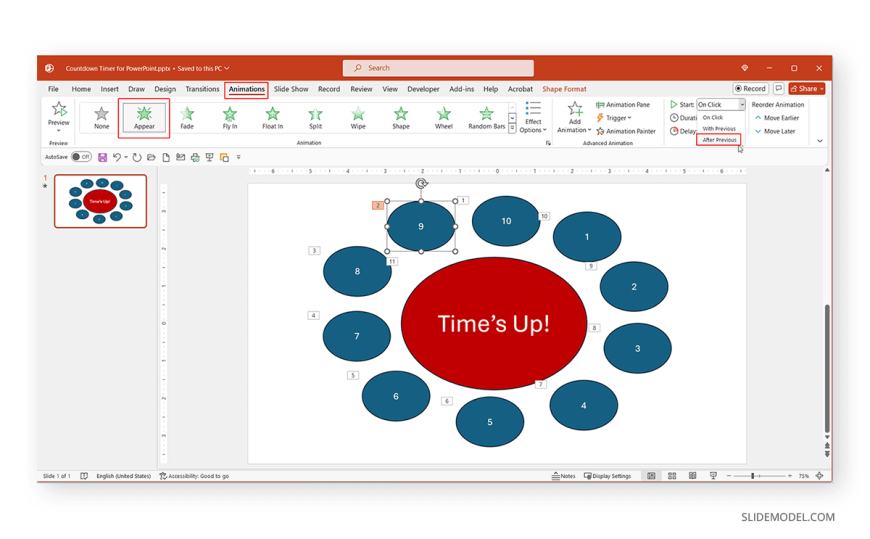Image resolution: width=870 pixels, height=539 pixels.
Task: Toggle the AutoSave switch
Action: coord(81,157)
